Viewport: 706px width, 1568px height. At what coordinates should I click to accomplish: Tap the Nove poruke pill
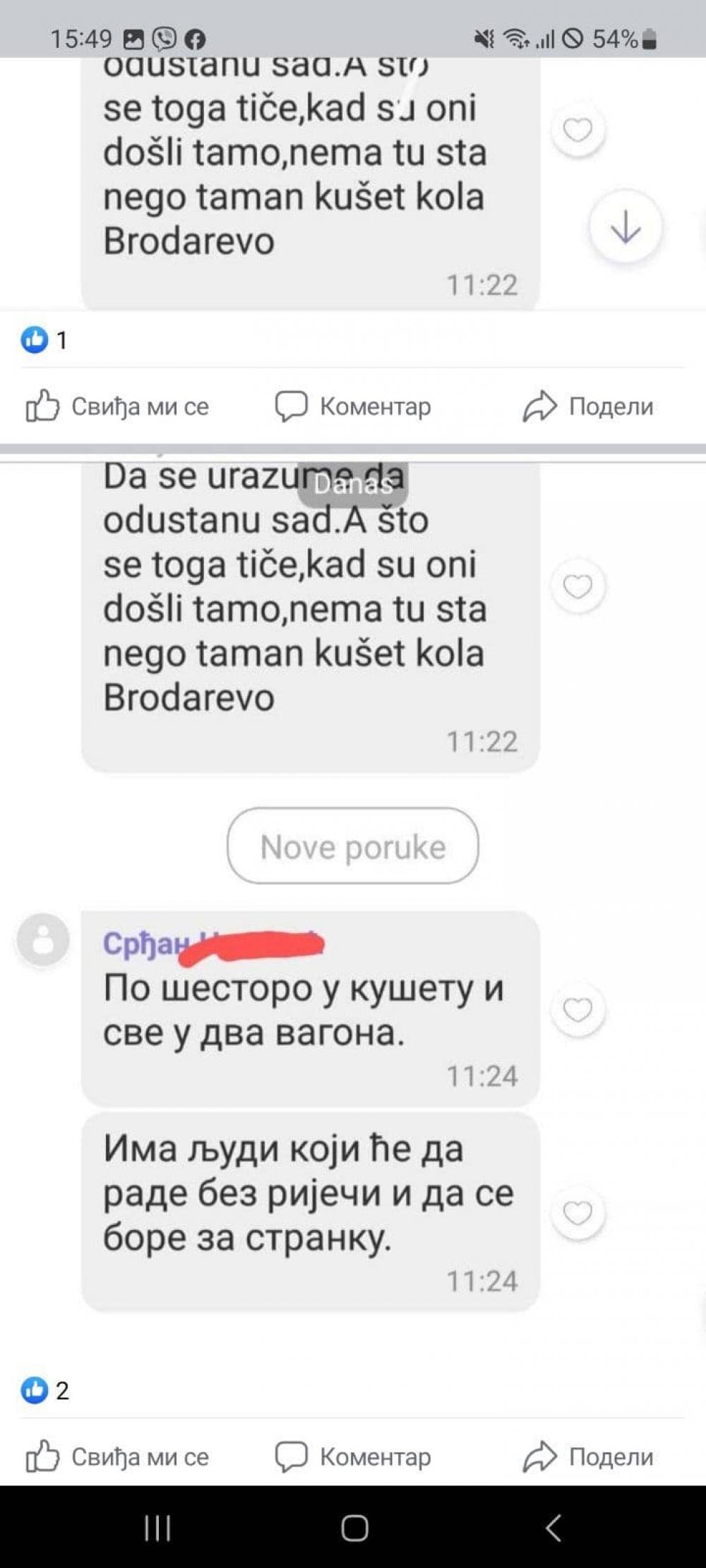353,846
